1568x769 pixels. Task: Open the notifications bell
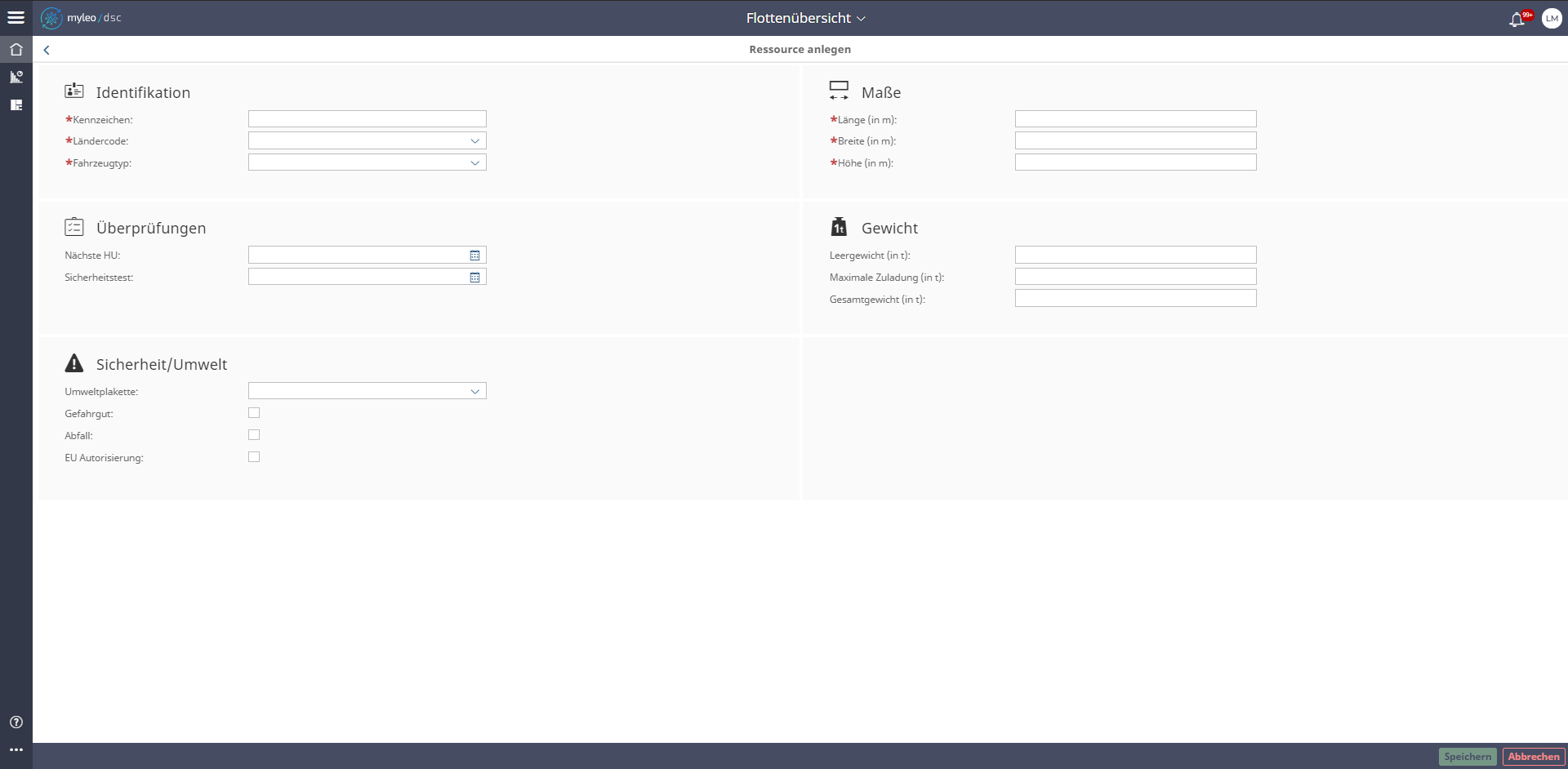point(1517,19)
